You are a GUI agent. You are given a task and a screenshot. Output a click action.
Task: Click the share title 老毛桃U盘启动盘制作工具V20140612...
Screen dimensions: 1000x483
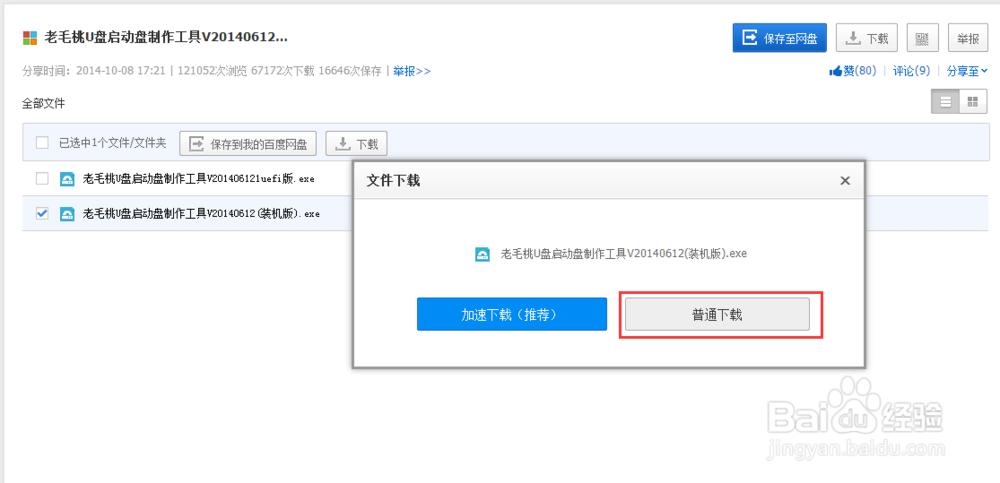[x=166, y=38]
